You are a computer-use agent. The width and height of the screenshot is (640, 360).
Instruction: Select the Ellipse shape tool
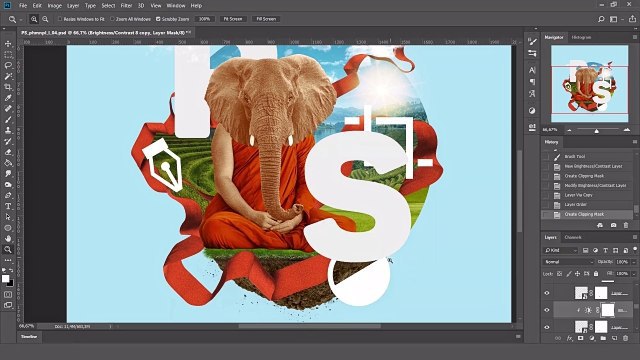point(8,228)
